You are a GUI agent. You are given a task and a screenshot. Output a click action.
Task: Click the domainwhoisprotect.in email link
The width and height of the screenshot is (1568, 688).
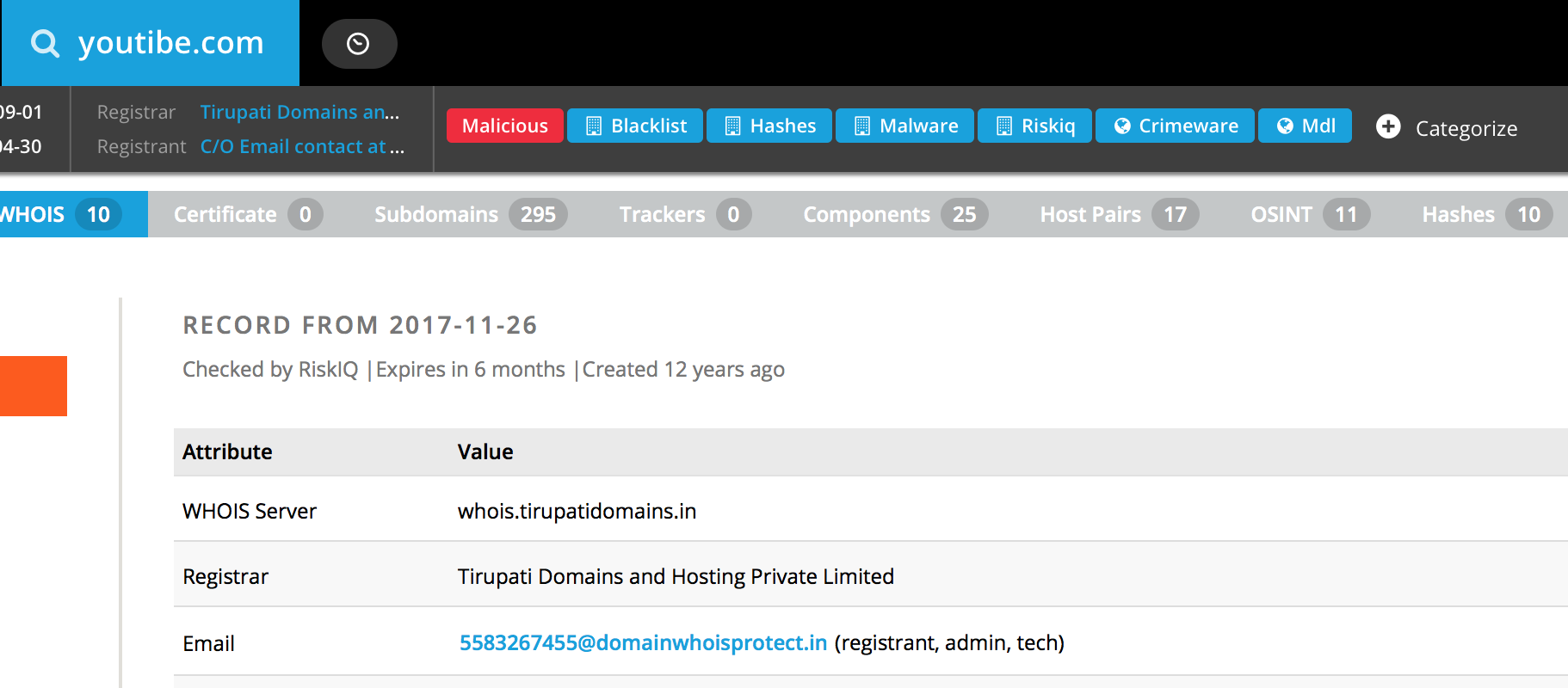click(x=643, y=642)
